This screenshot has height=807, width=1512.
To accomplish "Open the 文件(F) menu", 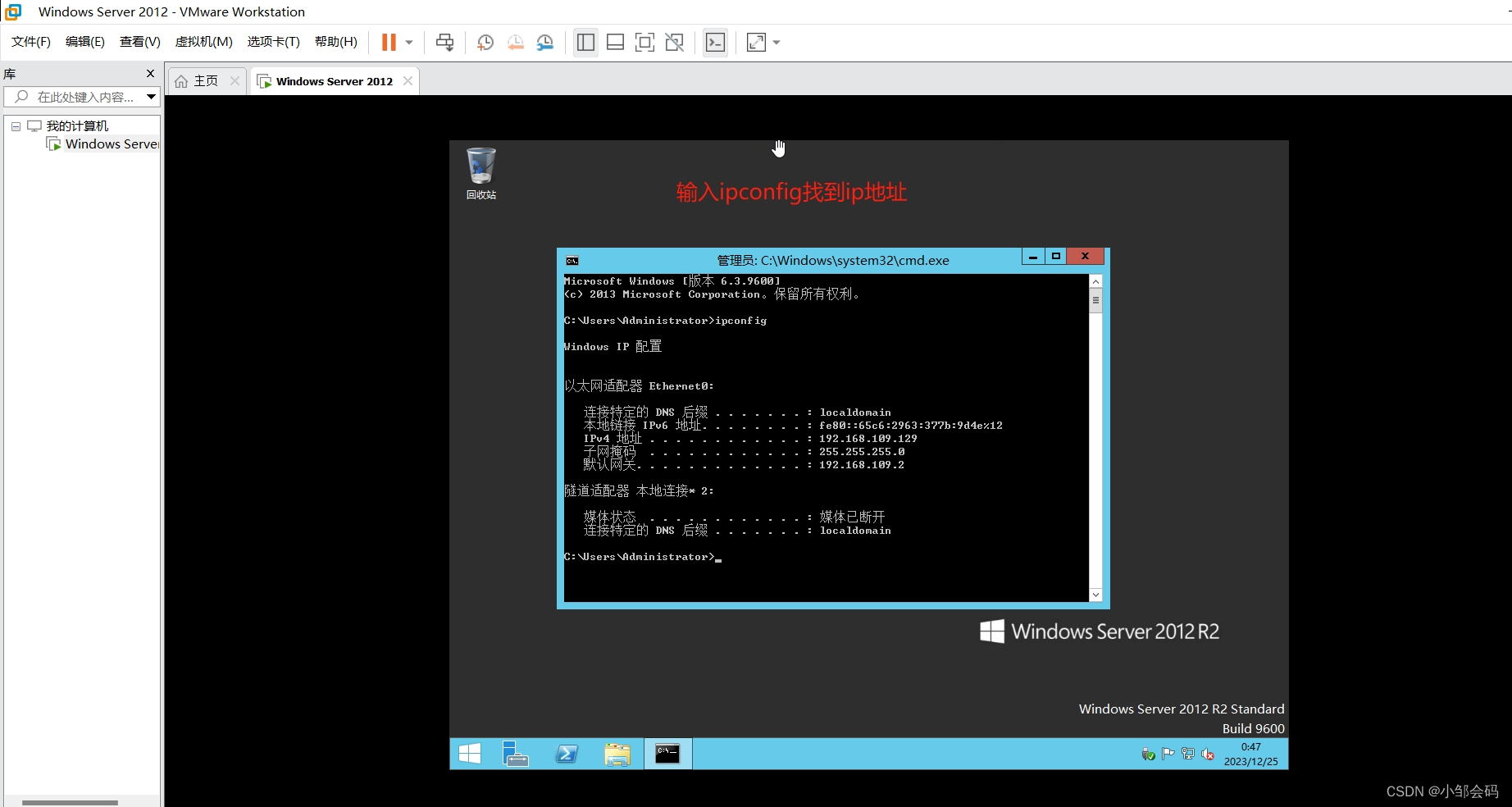I will [31, 42].
